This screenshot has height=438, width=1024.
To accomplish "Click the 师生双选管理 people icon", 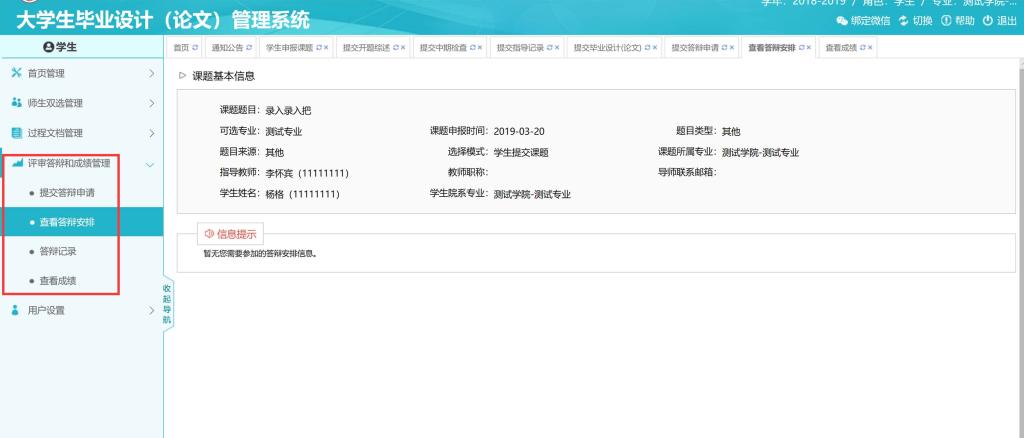I will (15, 103).
